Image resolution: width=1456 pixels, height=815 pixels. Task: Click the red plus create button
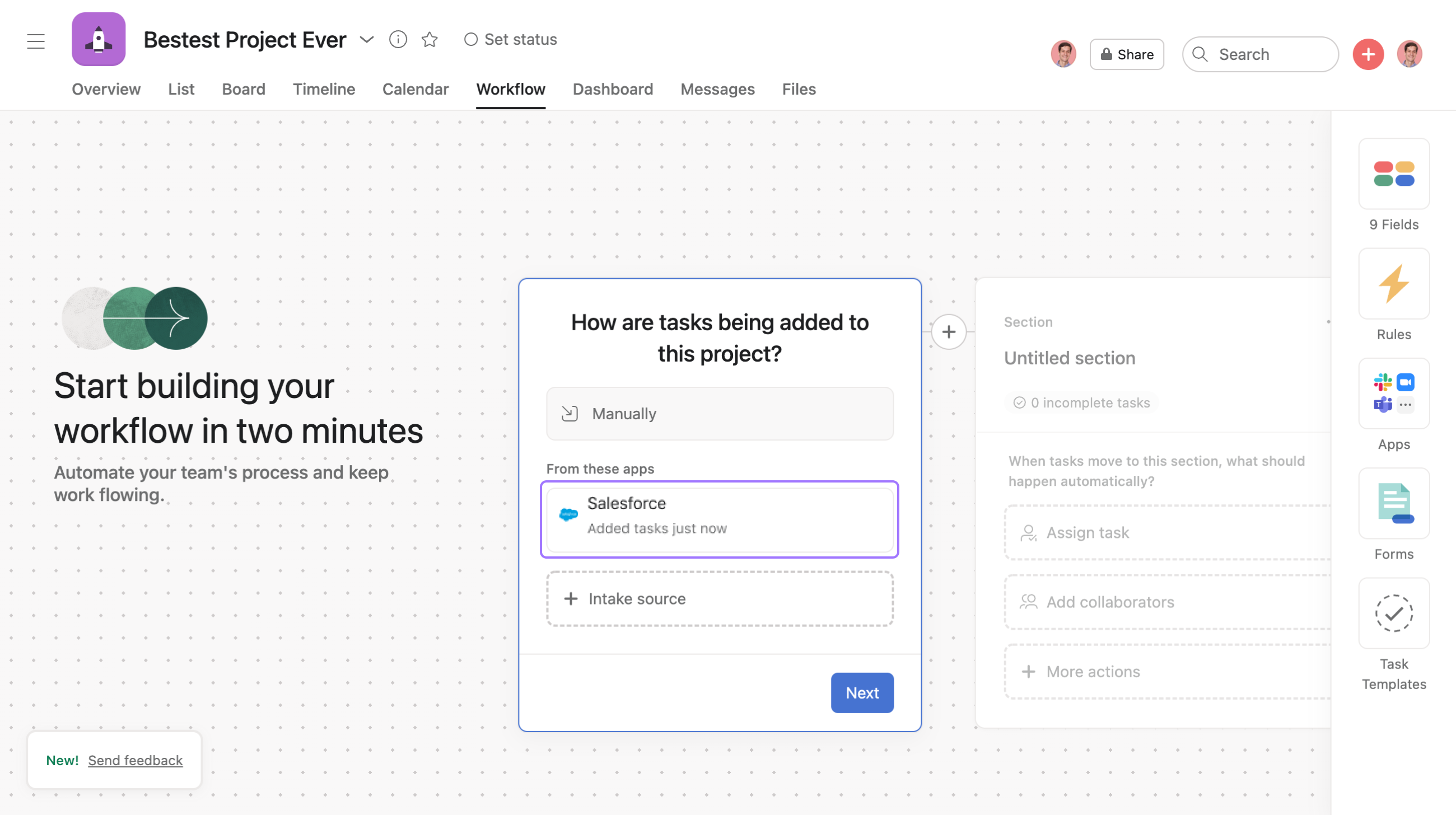pos(1368,54)
